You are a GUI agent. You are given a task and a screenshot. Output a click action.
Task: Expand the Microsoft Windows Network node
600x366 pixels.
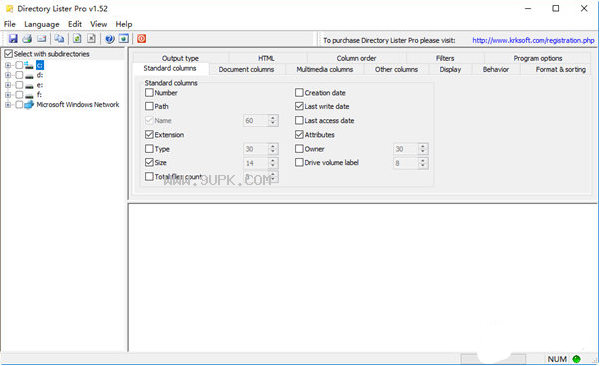pyautogui.click(x=8, y=105)
